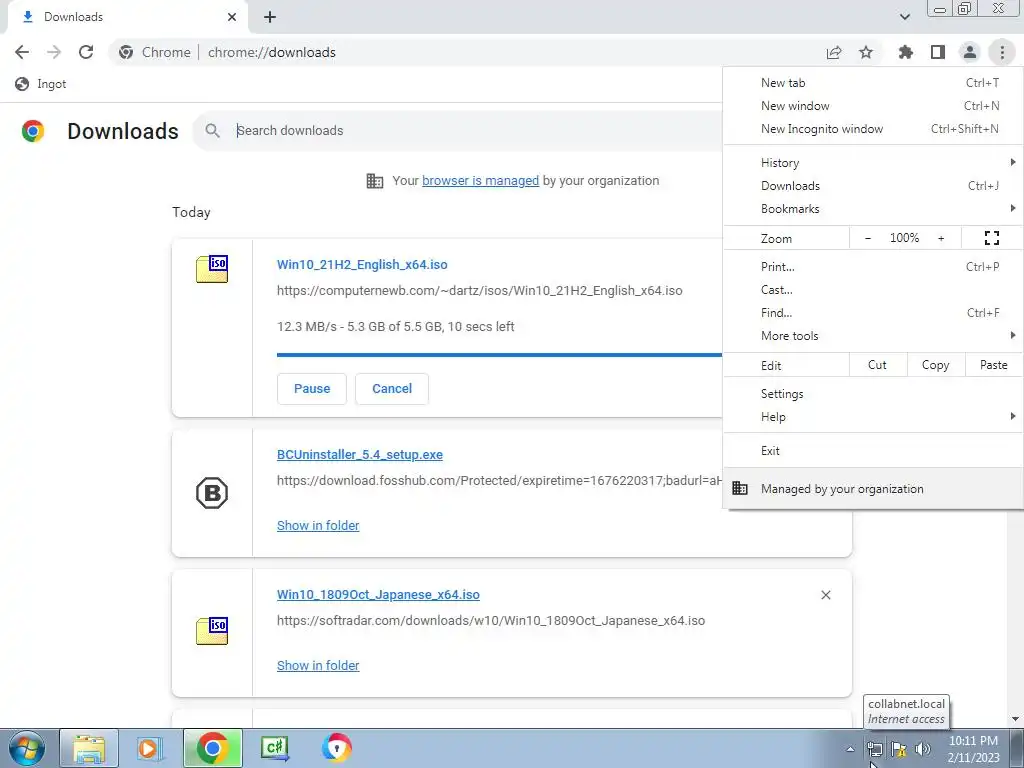Image resolution: width=1024 pixels, height=768 pixels.
Task: Select Cast menu item
Action: point(873,290)
